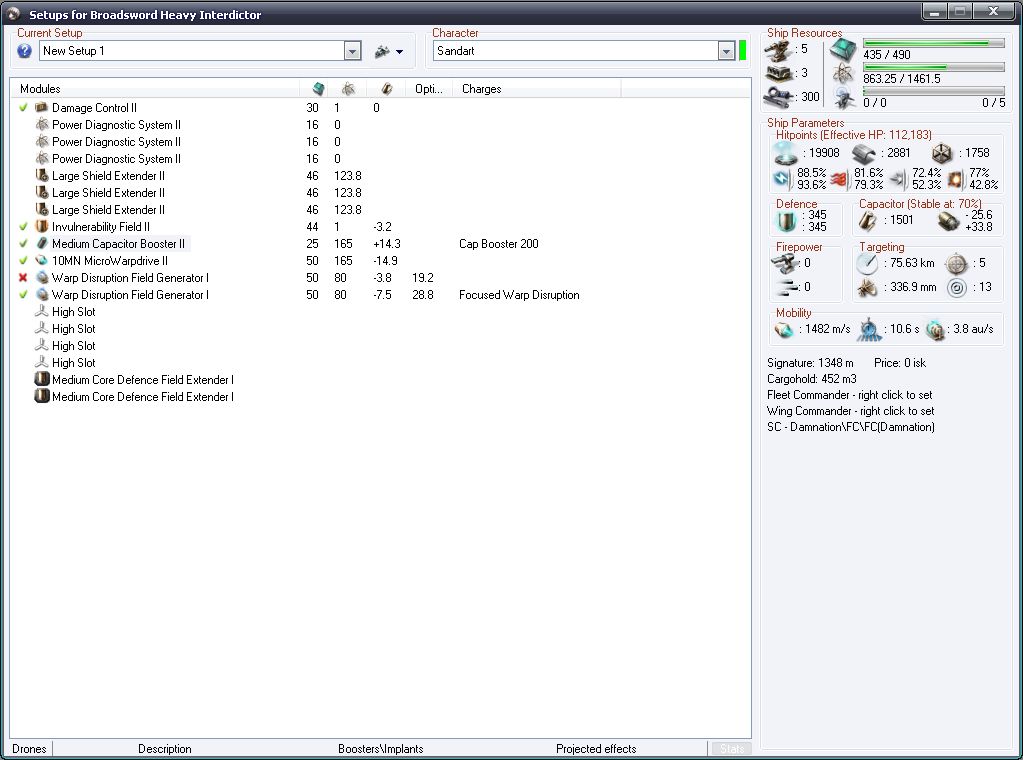Click the Defence shield tank icon
1023x760 pixels.
click(x=786, y=221)
